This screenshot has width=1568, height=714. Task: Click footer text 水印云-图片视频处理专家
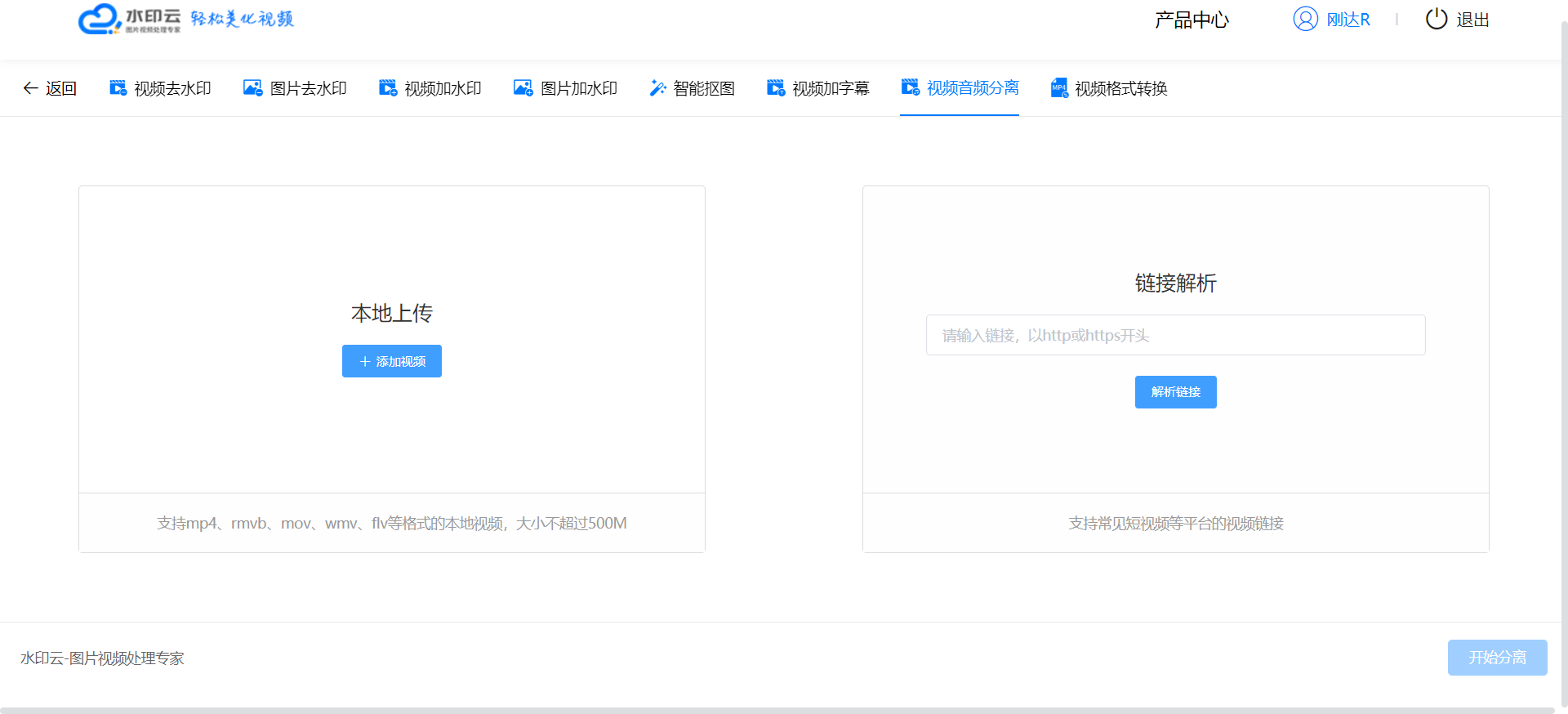coord(102,658)
